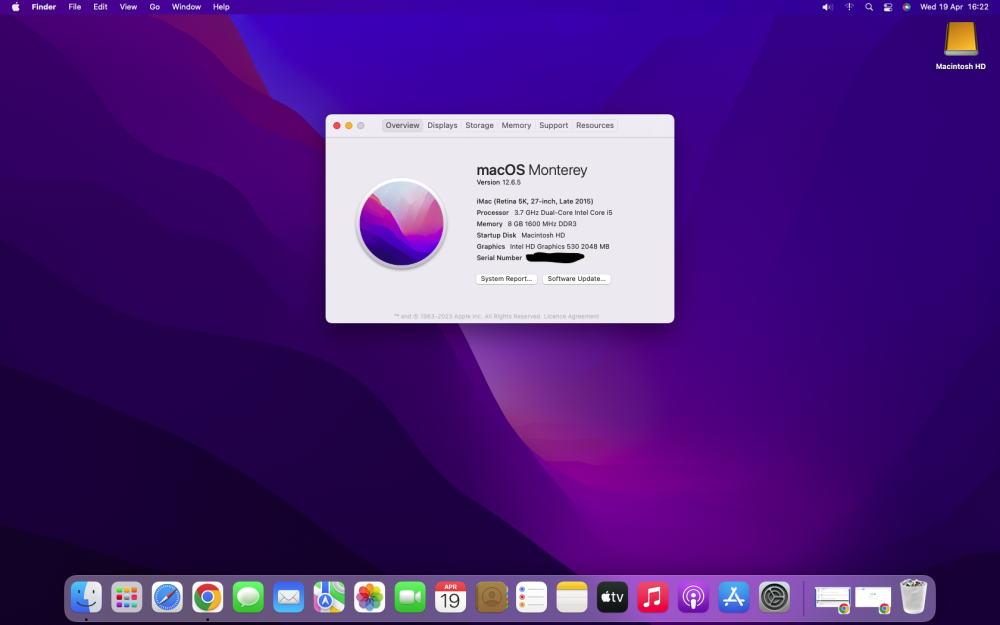Launch FaceTime from the Dock
The image size is (1000, 625).
410,598
